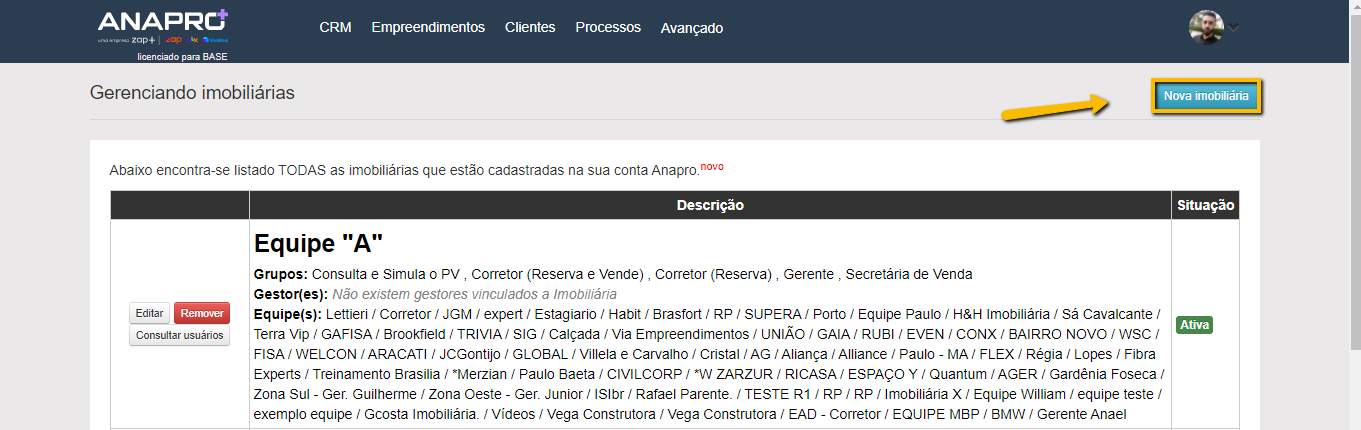Click the purple plus on the Anapro logo

coord(221,16)
